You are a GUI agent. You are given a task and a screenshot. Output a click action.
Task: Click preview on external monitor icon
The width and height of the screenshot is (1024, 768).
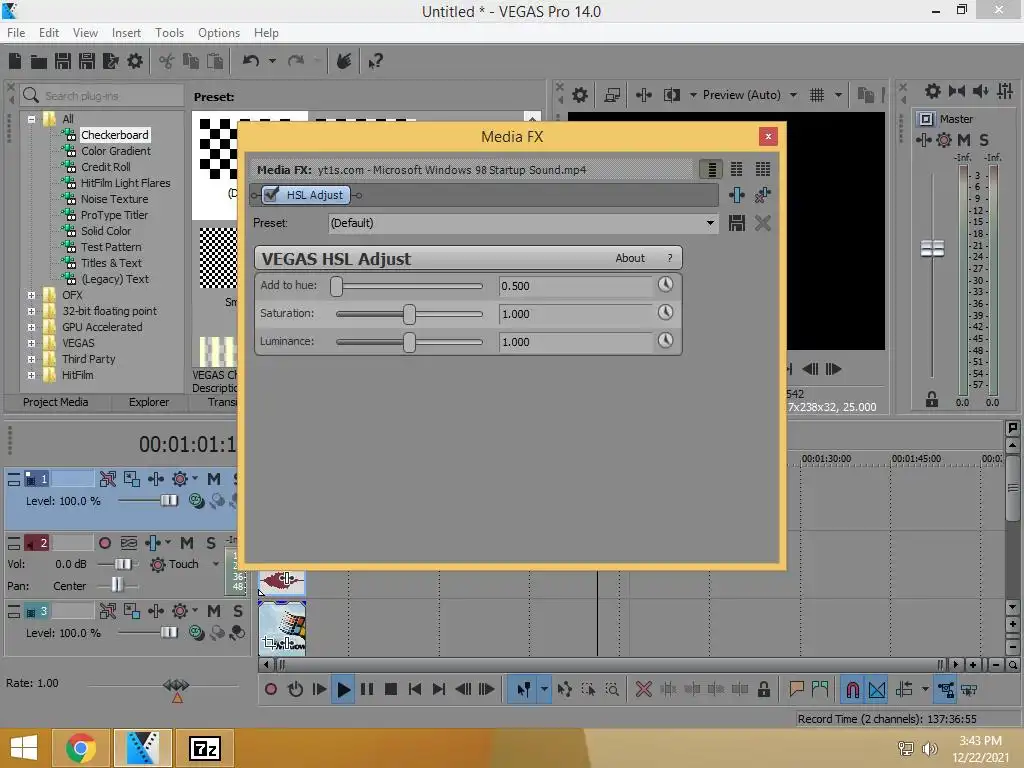[x=612, y=95]
